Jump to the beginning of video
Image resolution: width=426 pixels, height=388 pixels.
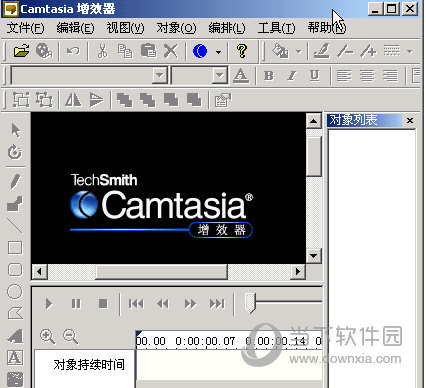tap(136, 304)
